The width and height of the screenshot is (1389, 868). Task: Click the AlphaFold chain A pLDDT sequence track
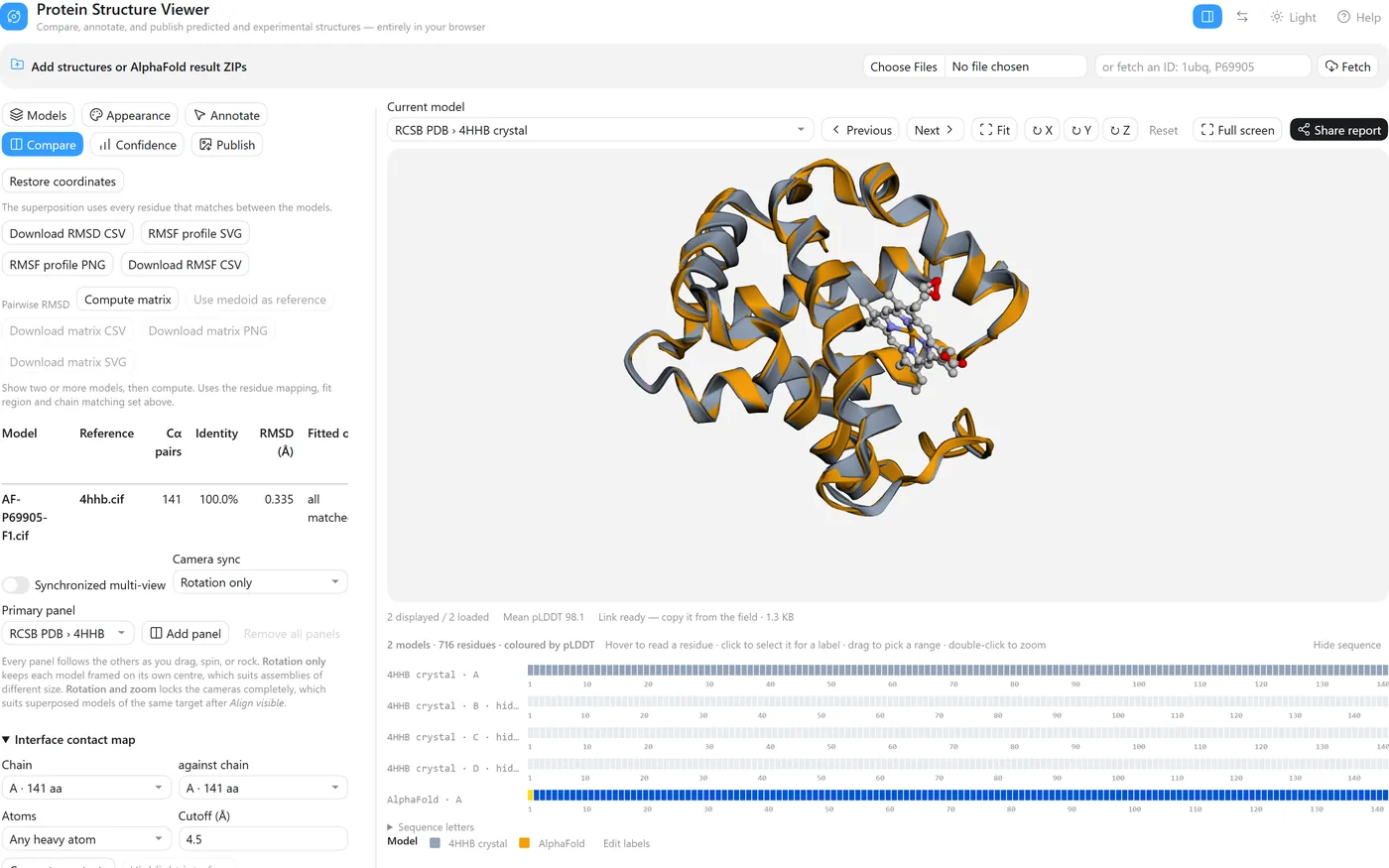coord(957,796)
